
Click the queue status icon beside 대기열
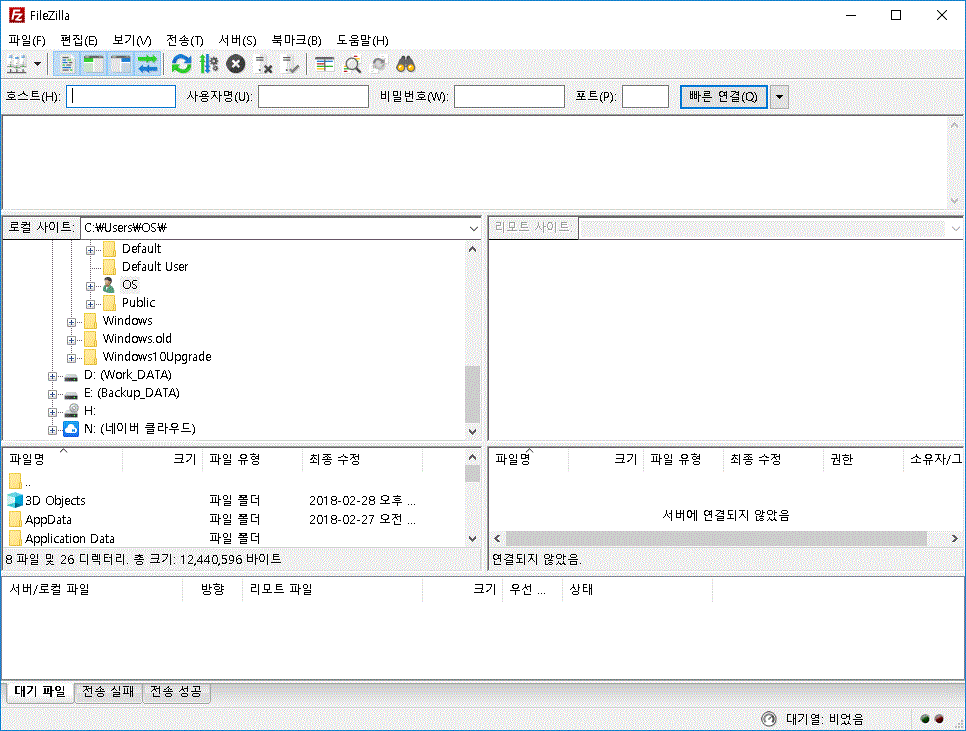tap(768, 719)
